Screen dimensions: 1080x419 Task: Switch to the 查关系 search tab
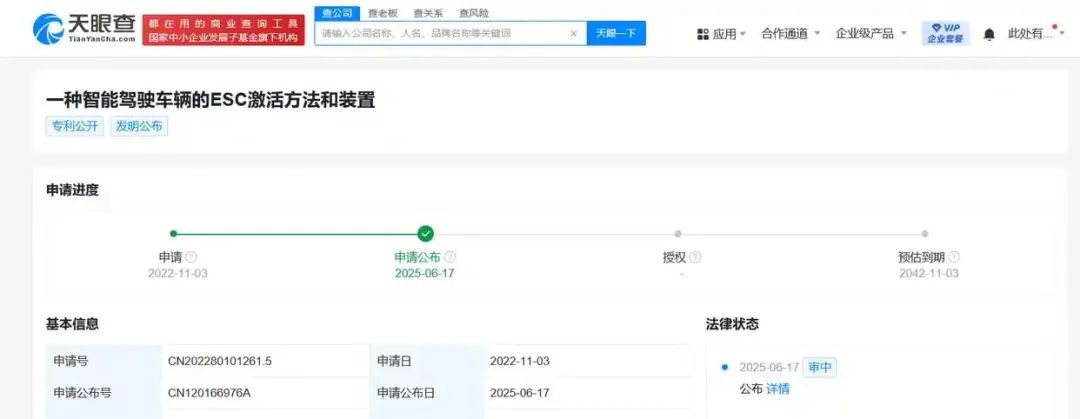tap(428, 13)
